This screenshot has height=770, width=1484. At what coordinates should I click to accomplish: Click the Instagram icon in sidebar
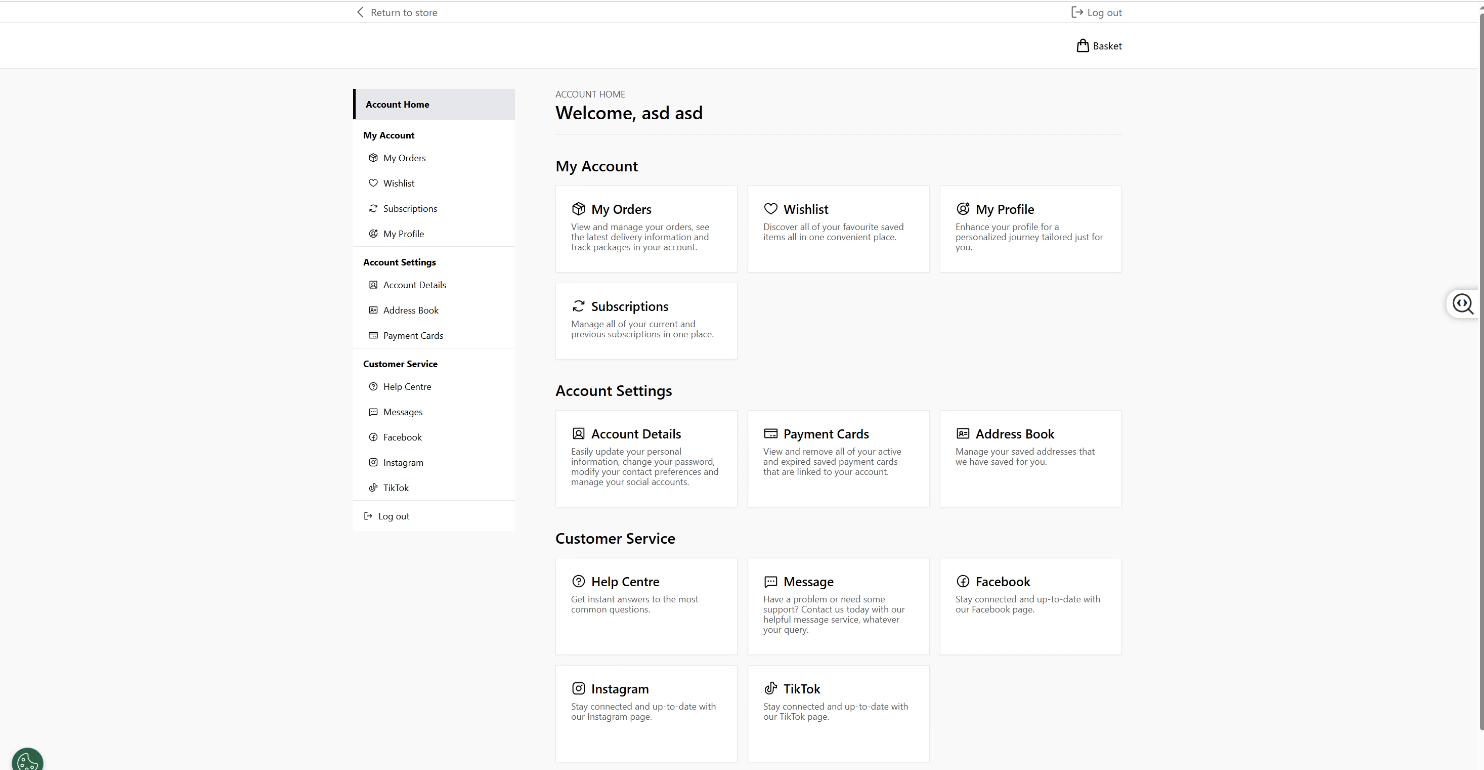point(373,463)
